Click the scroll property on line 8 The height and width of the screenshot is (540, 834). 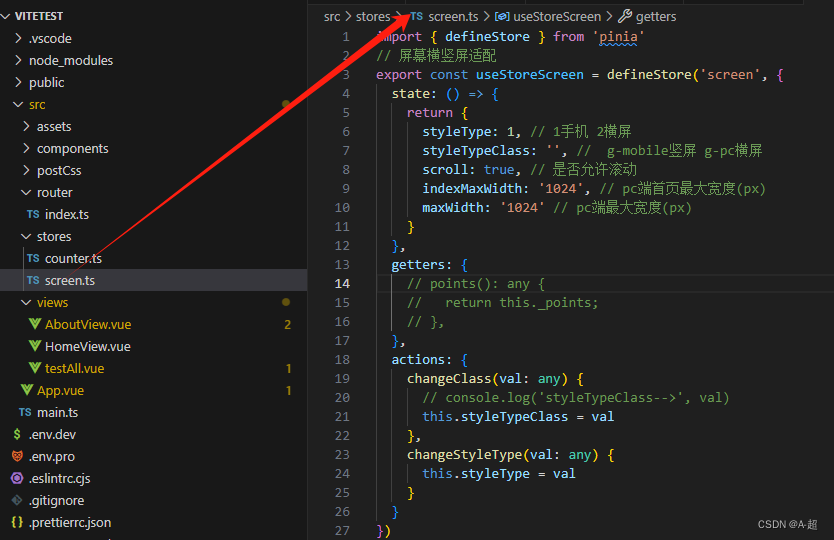(445, 170)
